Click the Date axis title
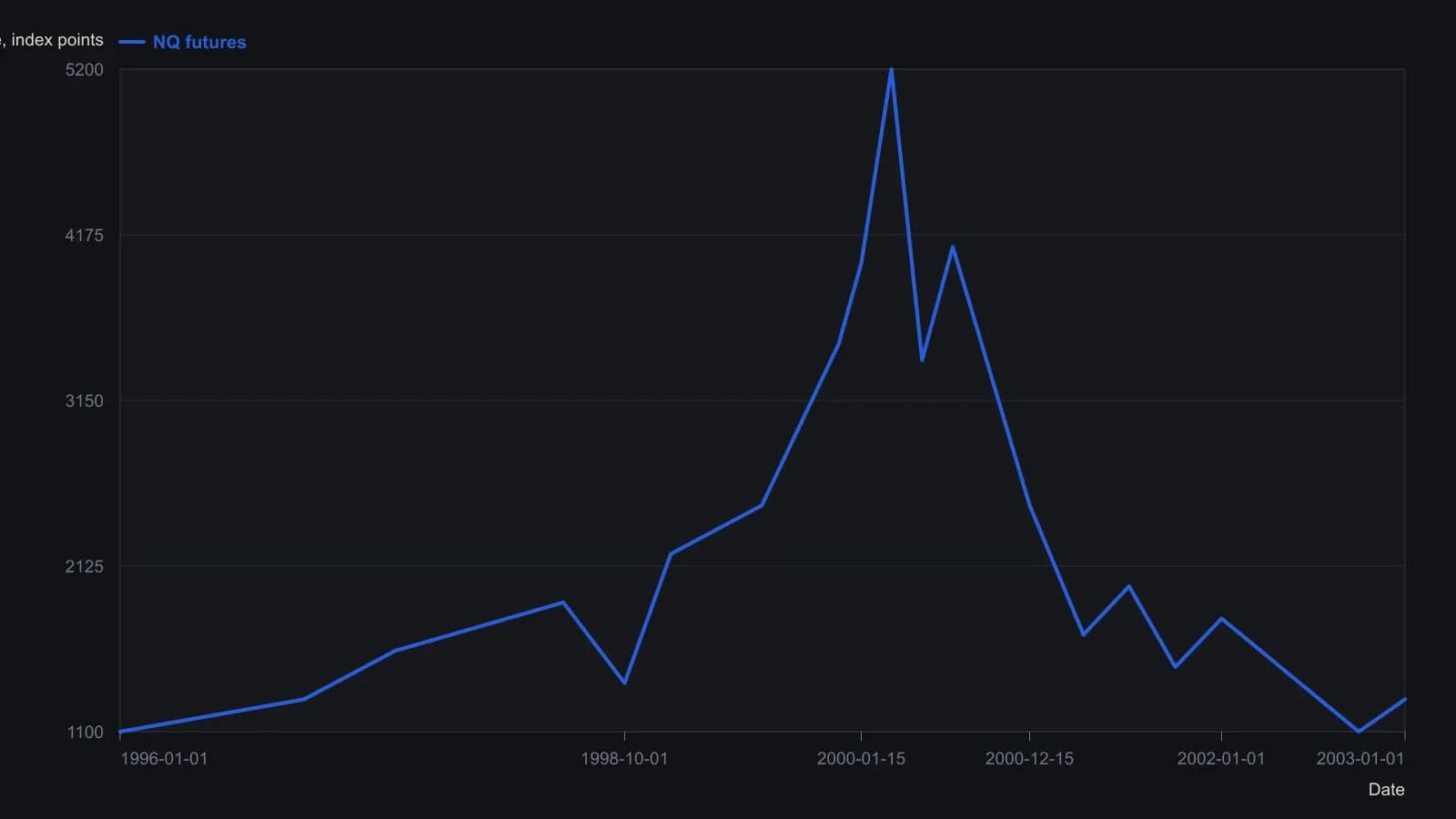This screenshot has width=1456, height=819. [1386, 789]
